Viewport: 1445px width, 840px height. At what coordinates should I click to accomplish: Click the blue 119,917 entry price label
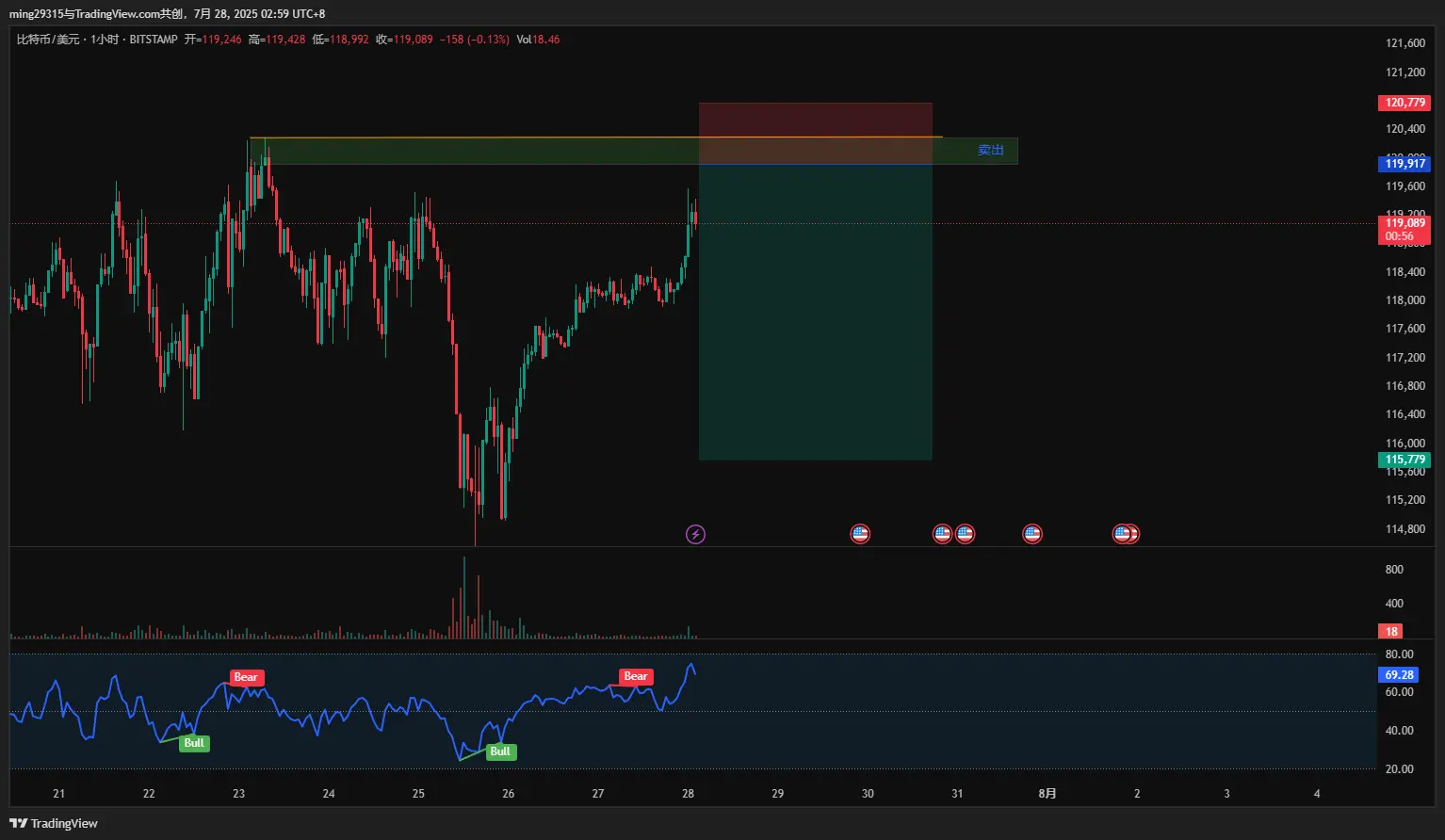coord(1404,164)
